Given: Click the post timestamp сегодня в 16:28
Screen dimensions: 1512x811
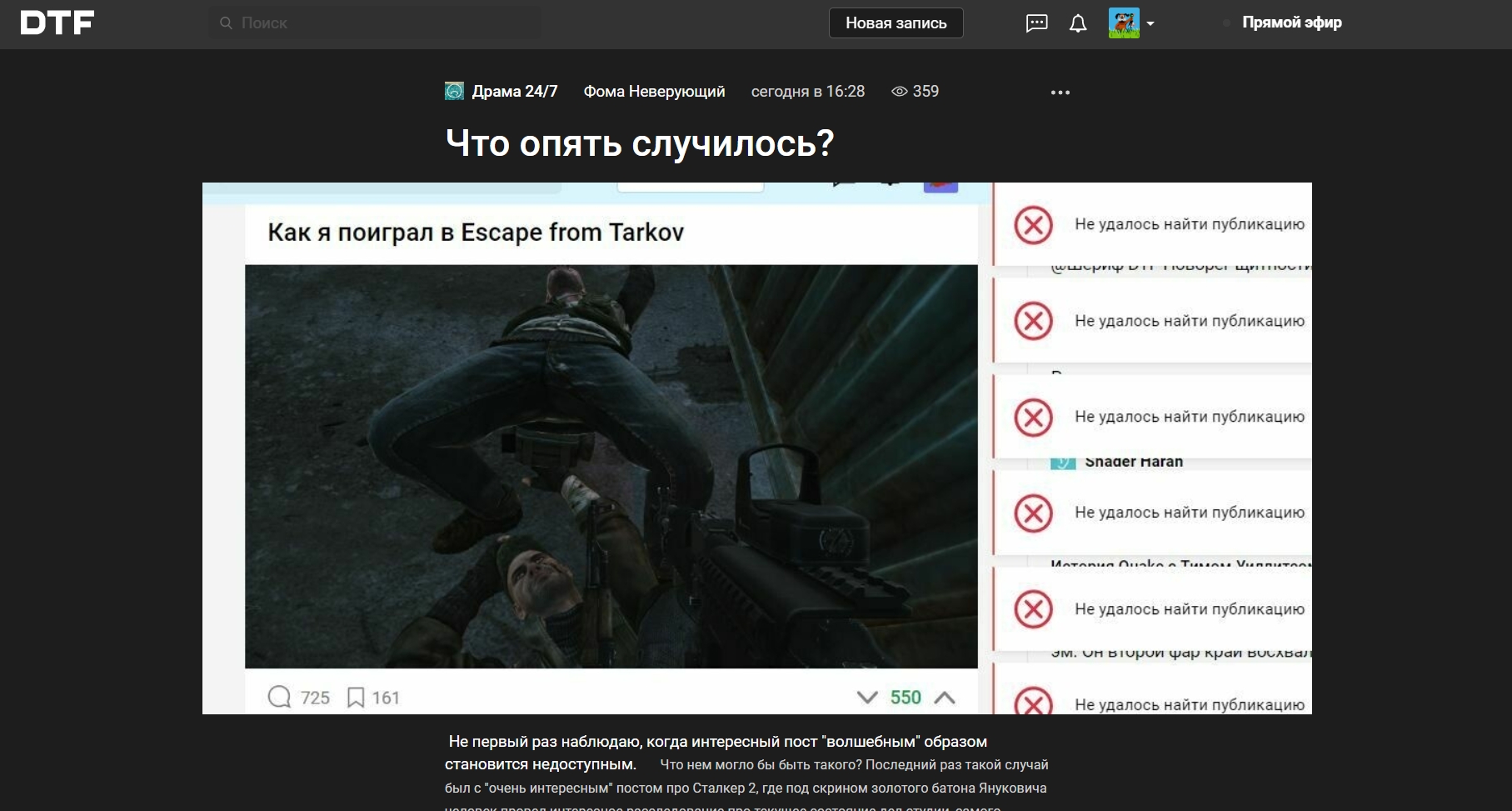Looking at the screenshot, I should (808, 92).
